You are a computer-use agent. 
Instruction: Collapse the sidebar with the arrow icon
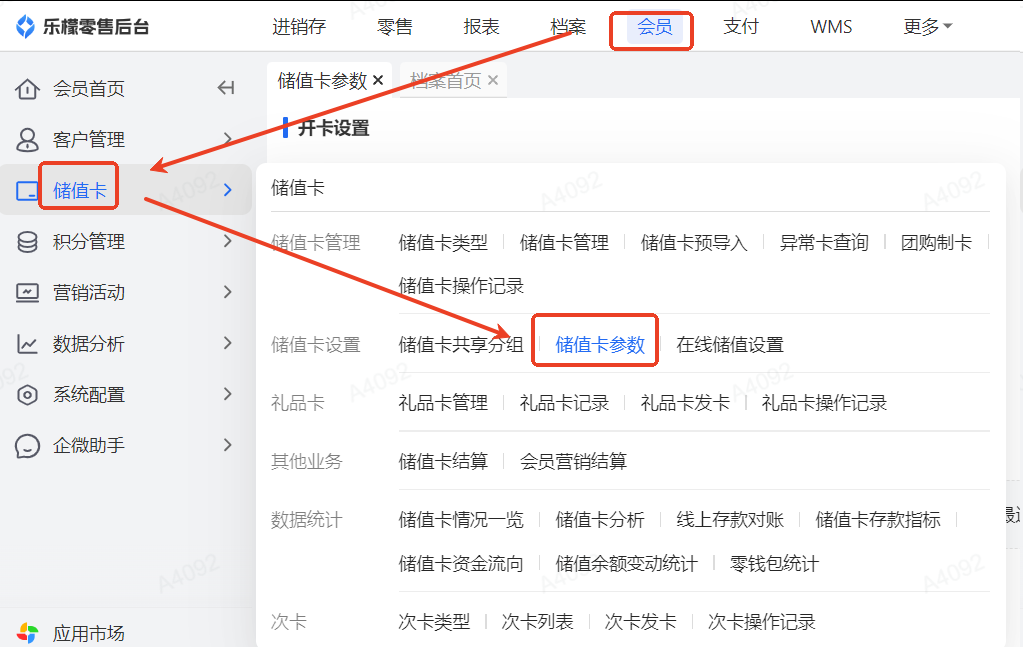point(226,87)
